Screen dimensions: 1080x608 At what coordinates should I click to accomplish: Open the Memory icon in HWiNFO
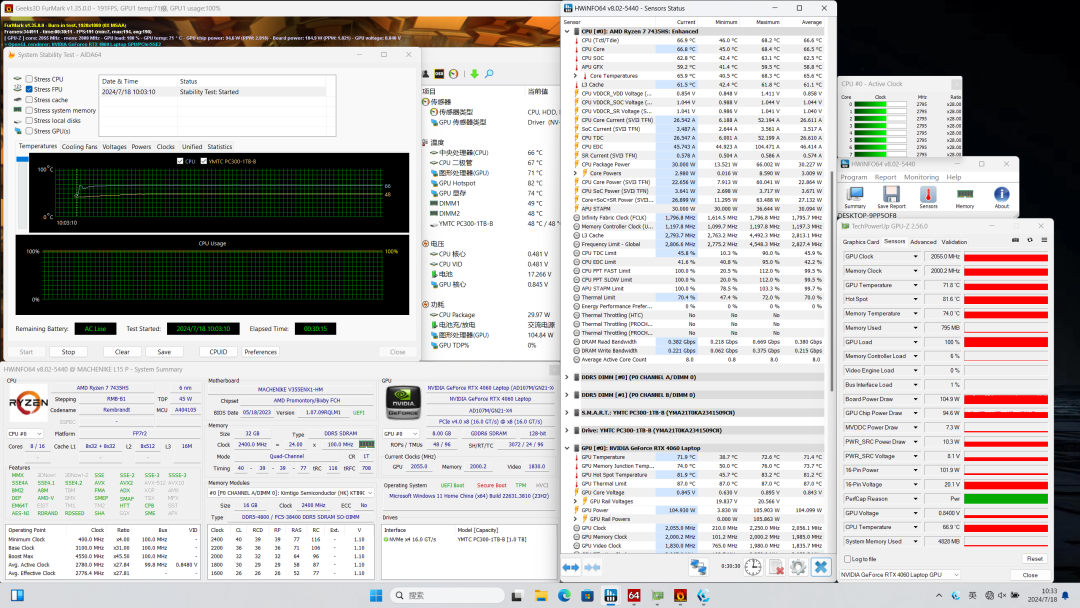coord(964,194)
